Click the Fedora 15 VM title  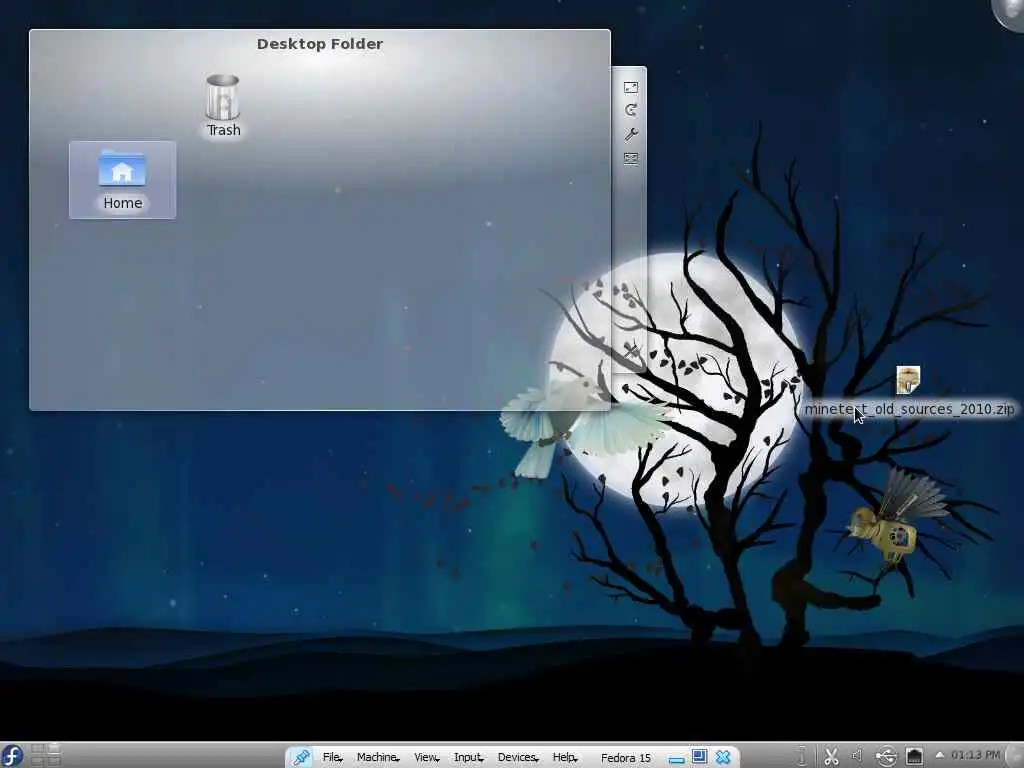point(626,758)
